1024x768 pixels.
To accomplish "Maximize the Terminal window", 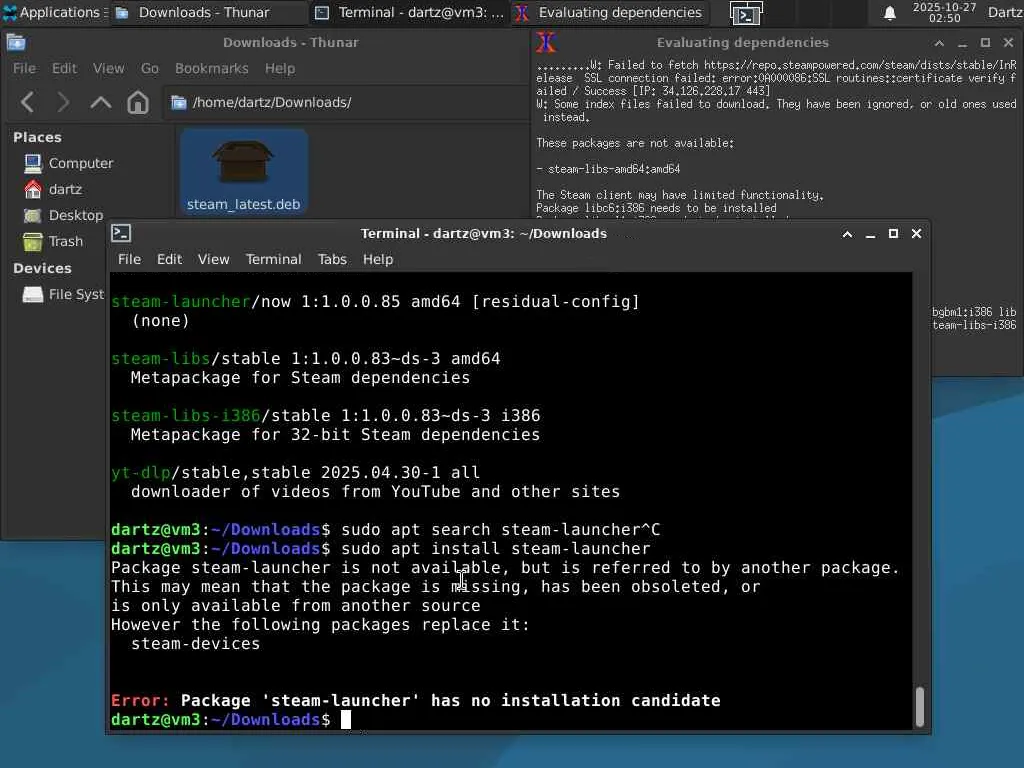I will point(893,234).
